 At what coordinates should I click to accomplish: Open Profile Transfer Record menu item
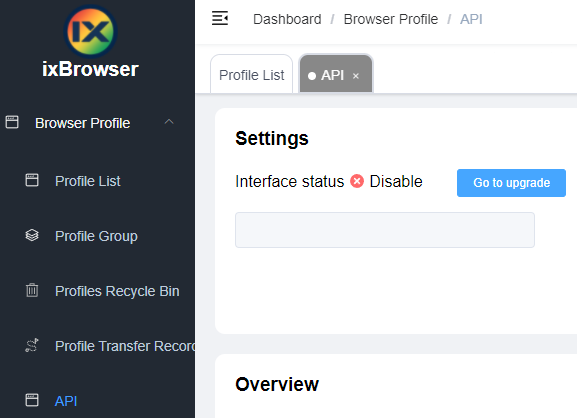[x=125, y=346]
